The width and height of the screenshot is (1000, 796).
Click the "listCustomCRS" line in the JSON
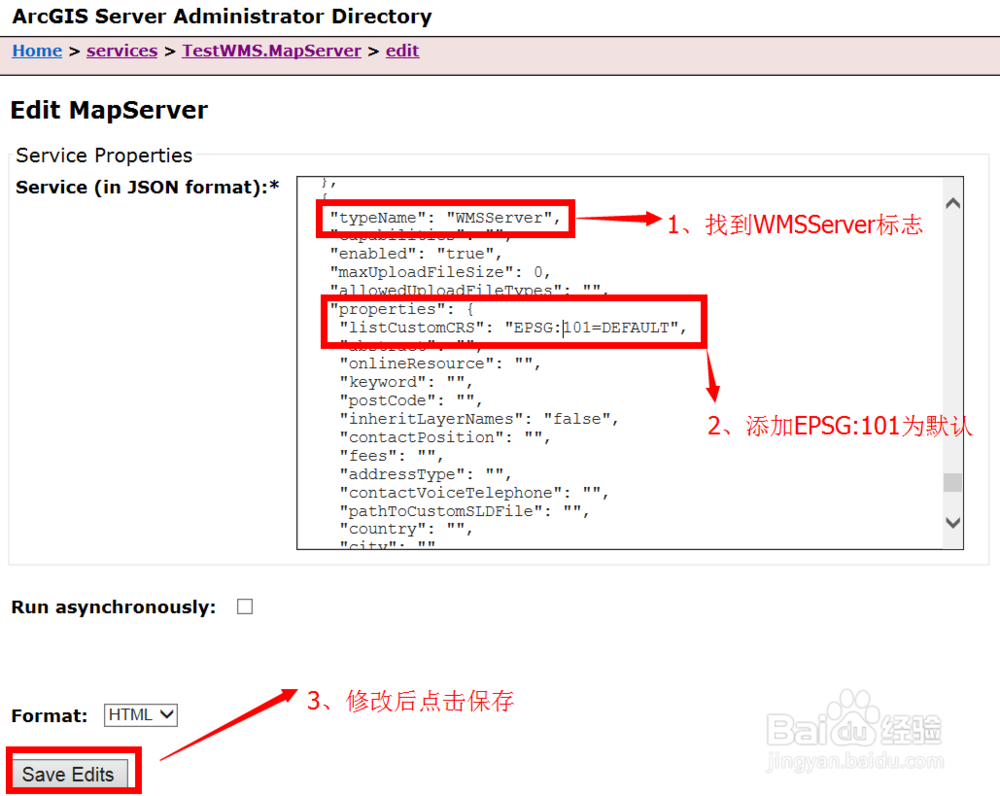[x=513, y=328]
